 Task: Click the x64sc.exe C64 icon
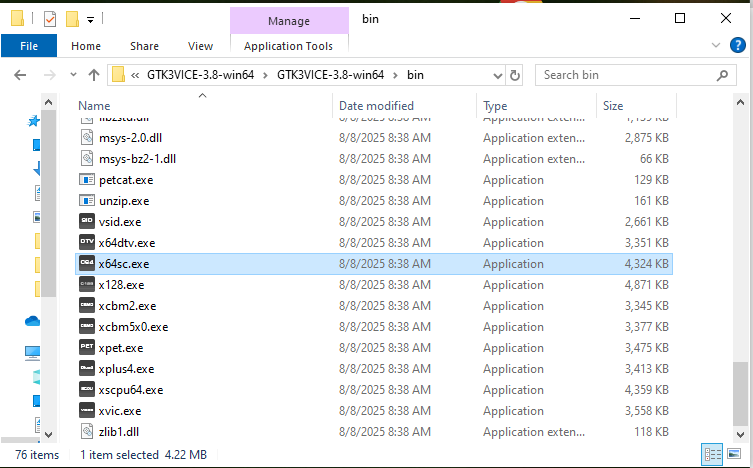[87, 264]
